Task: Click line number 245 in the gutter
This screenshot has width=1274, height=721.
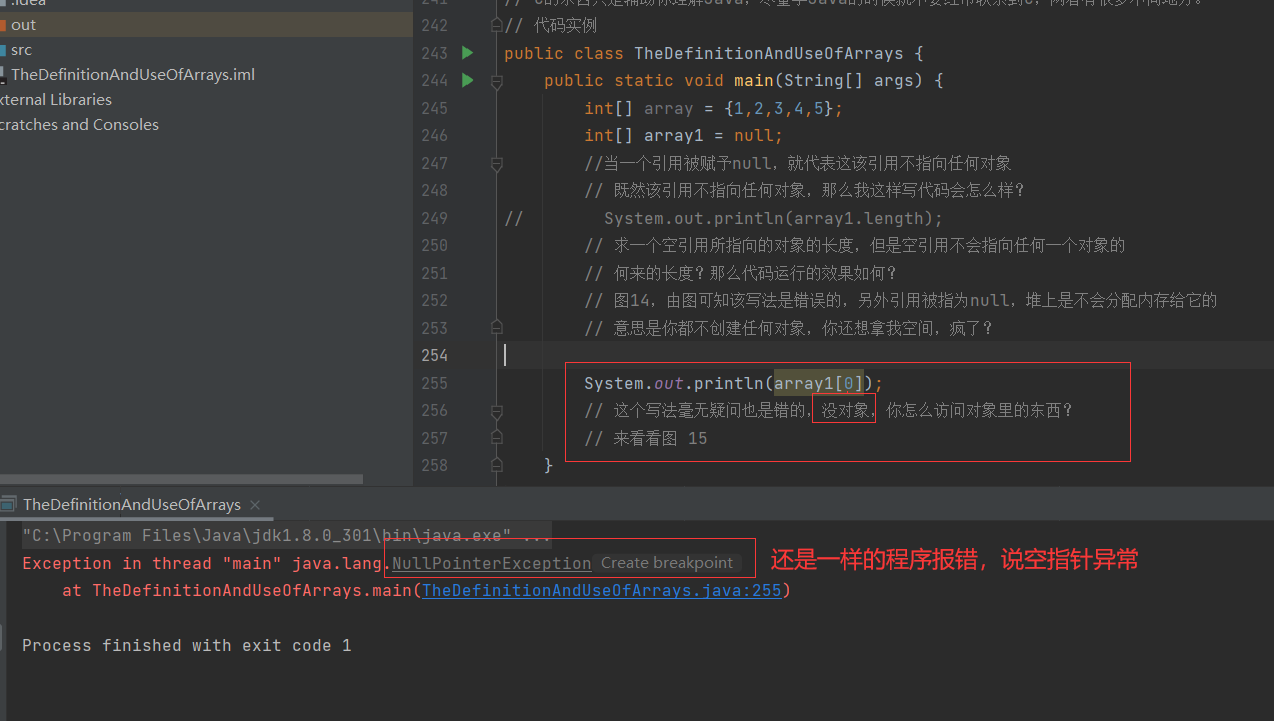Action: 435,108
